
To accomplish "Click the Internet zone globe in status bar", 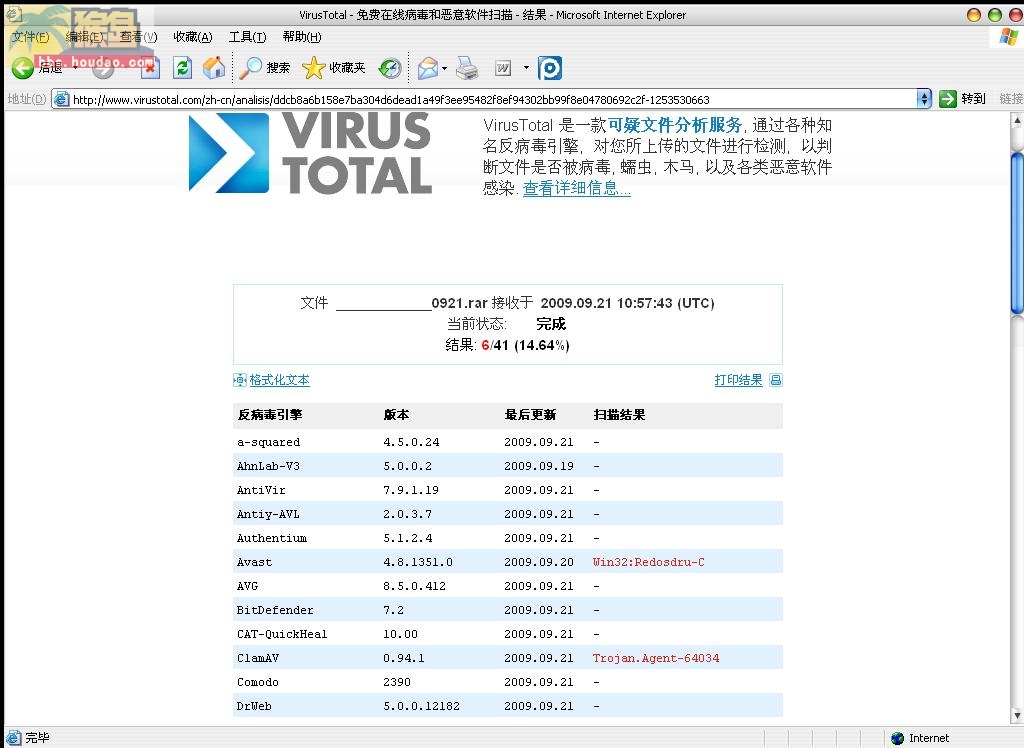I will pyautogui.click(x=898, y=738).
